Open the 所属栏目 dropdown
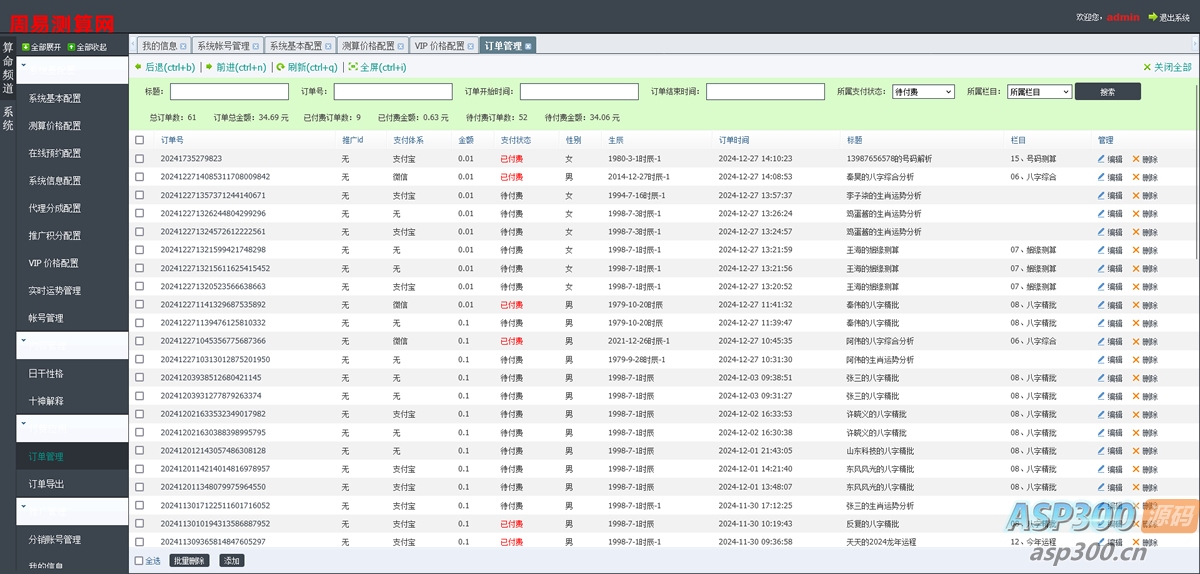Viewport: 1200px width, 574px height. pos(1039,91)
